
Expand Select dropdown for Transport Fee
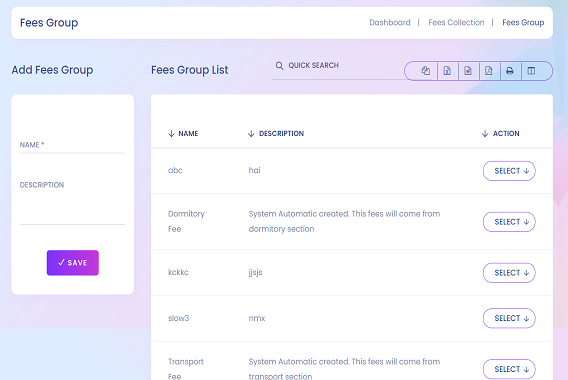click(509, 369)
